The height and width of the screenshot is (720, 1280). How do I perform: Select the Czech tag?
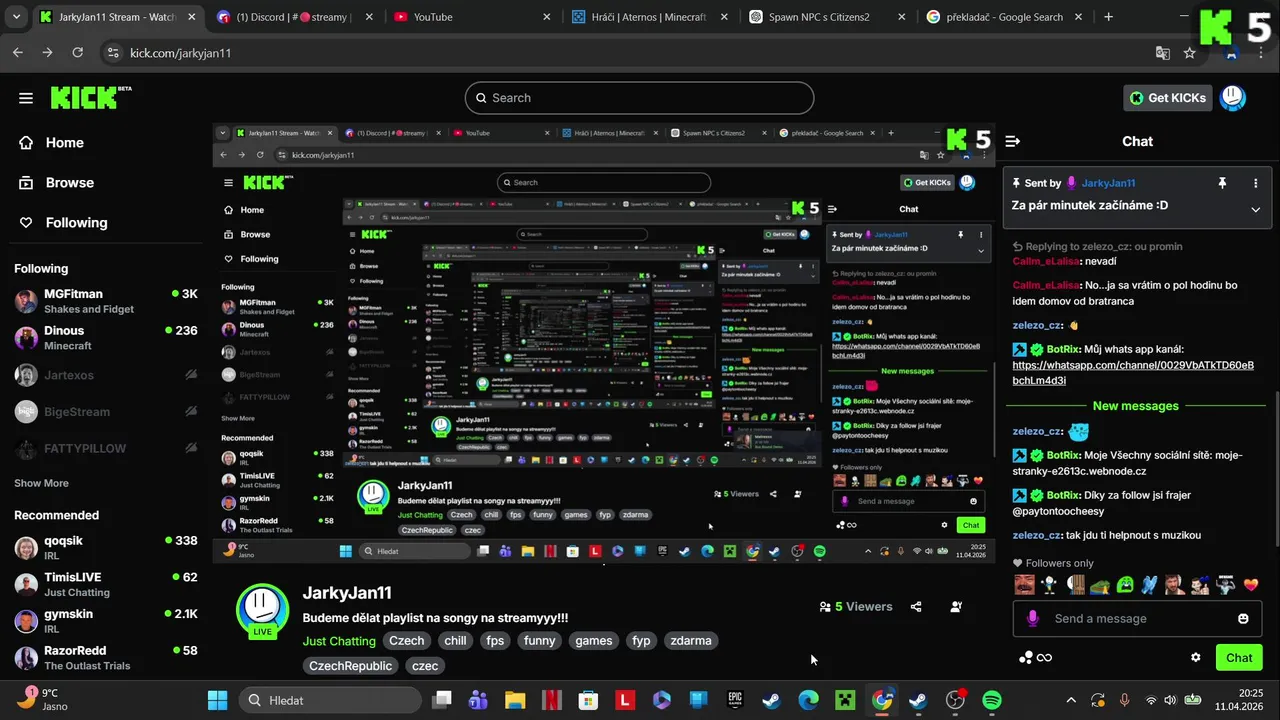pyautogui.click(x=407, y=641)
